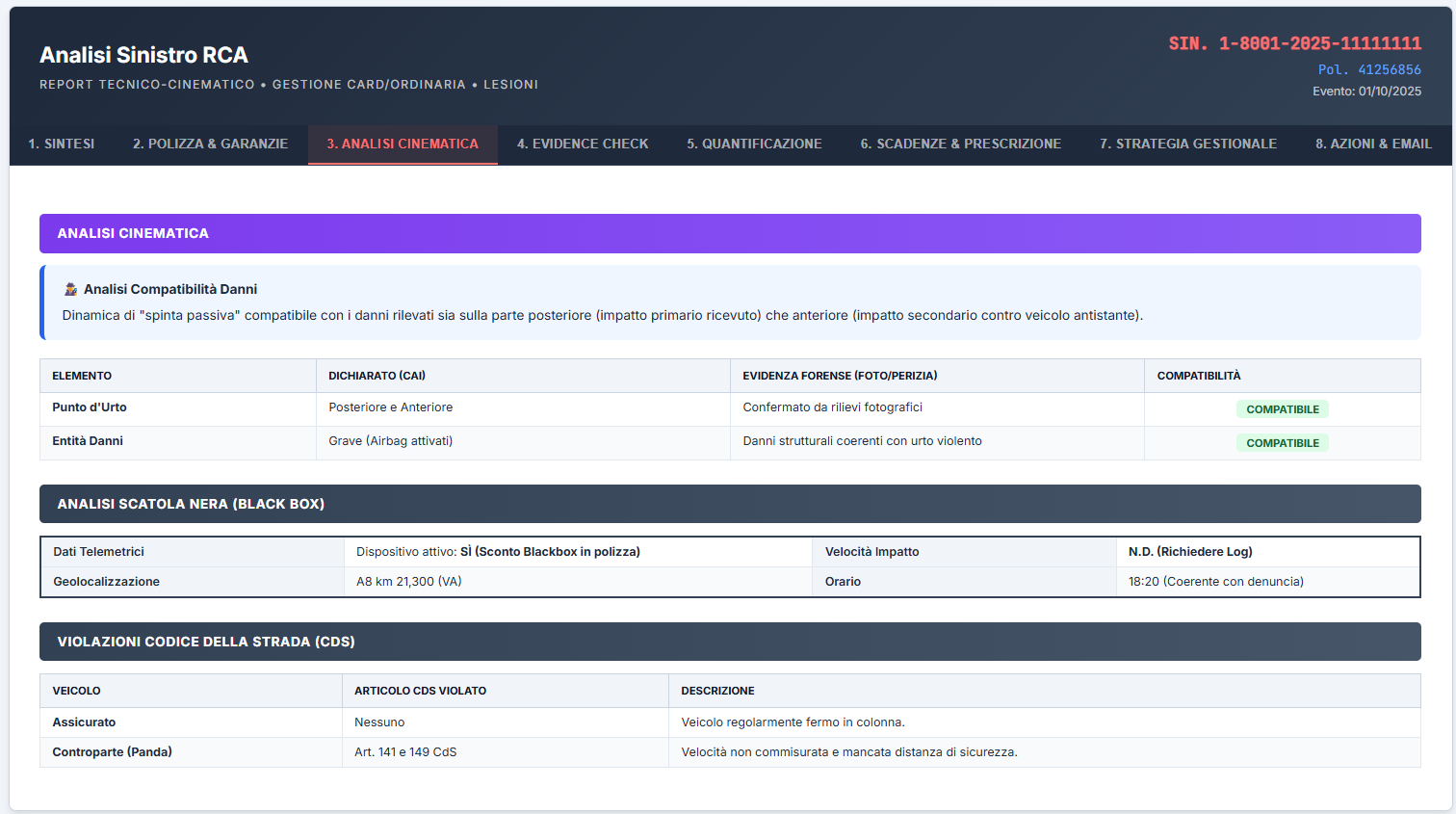Open policy Pol. 41256856
This screenshot has height=814, width=1456.
[x=1369, y=69]
